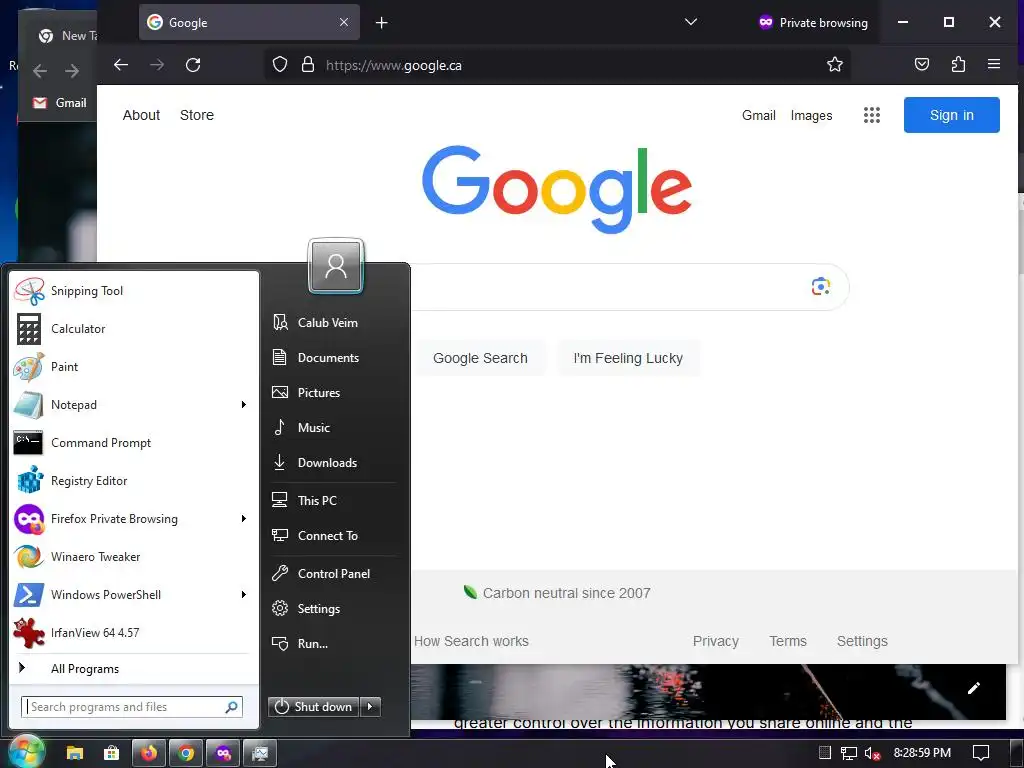
Task: Click I'm Feeling Lucky button
Action: 628,358
